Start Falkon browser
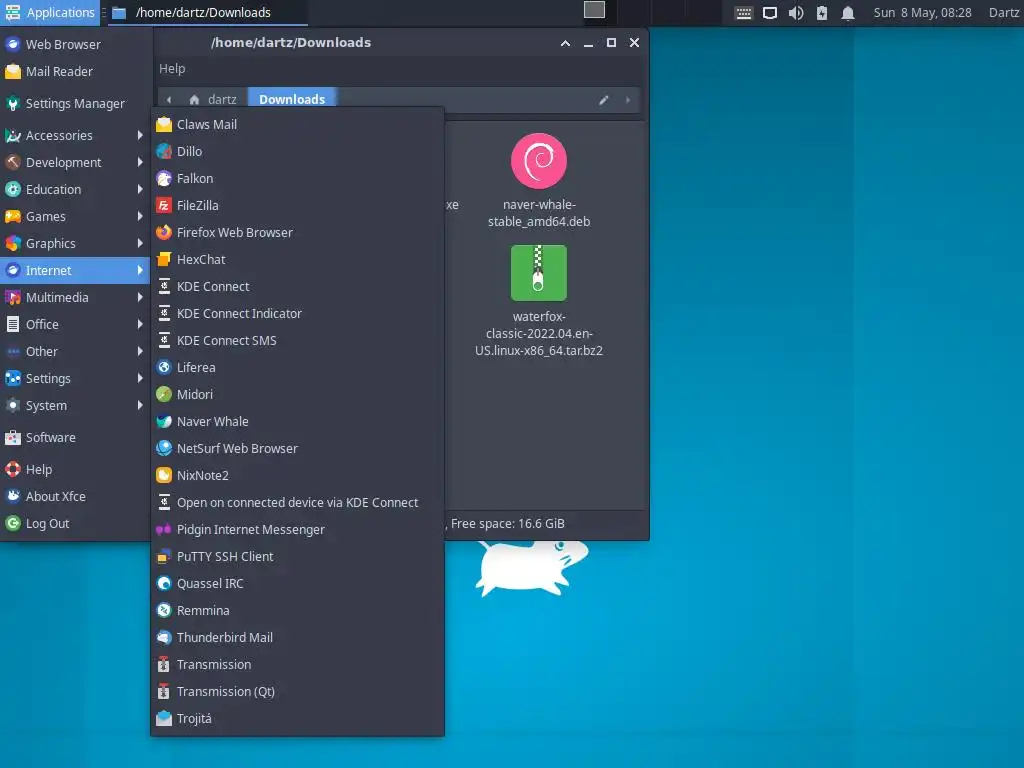The image size is (1024, 768). [x=297, y=178]
